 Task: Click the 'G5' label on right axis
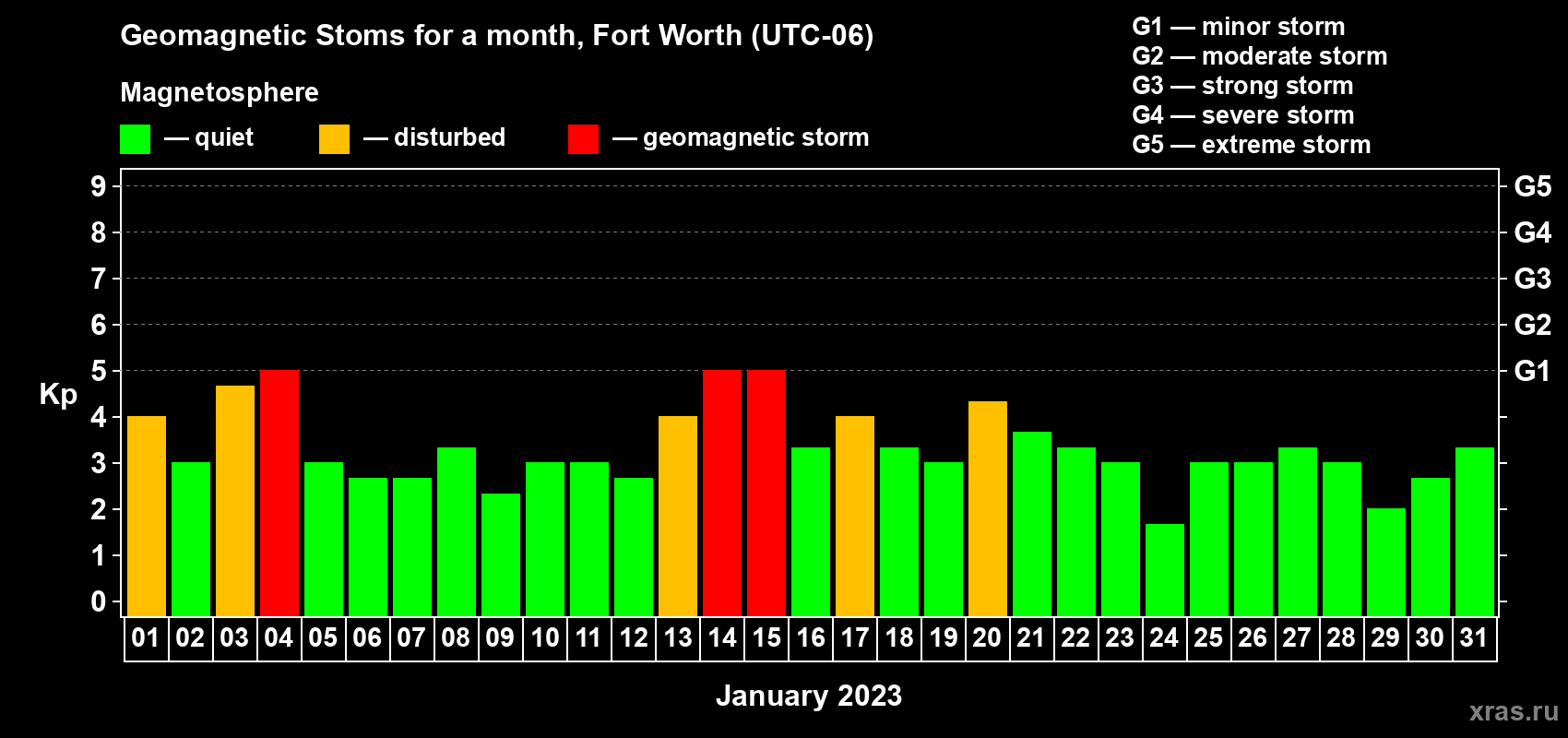pos(1533,186)
